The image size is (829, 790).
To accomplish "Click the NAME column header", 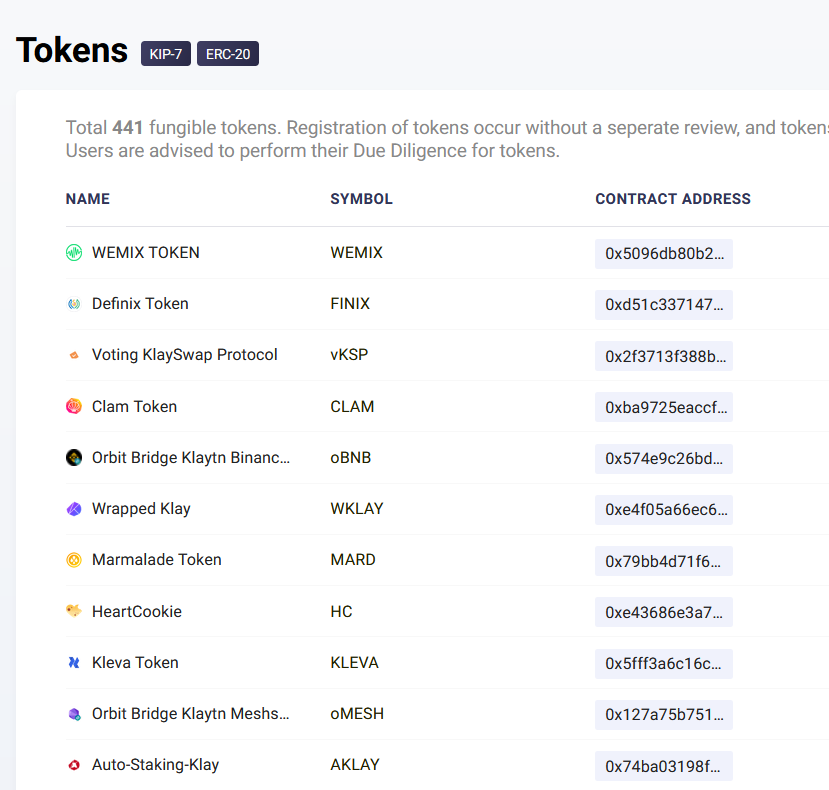I will click(88, 199).
